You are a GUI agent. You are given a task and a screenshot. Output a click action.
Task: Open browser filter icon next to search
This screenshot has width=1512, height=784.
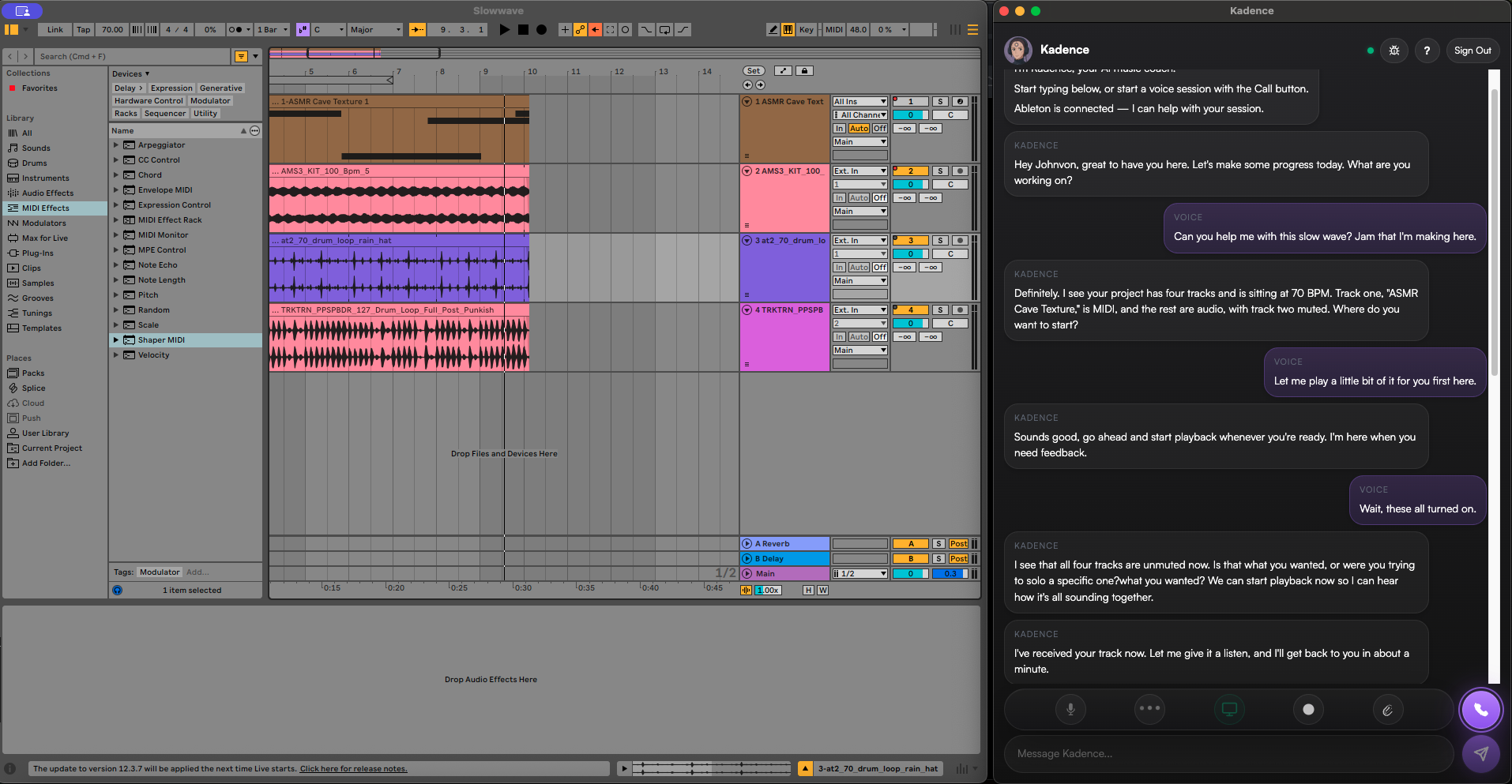click(x=242, y=56)
